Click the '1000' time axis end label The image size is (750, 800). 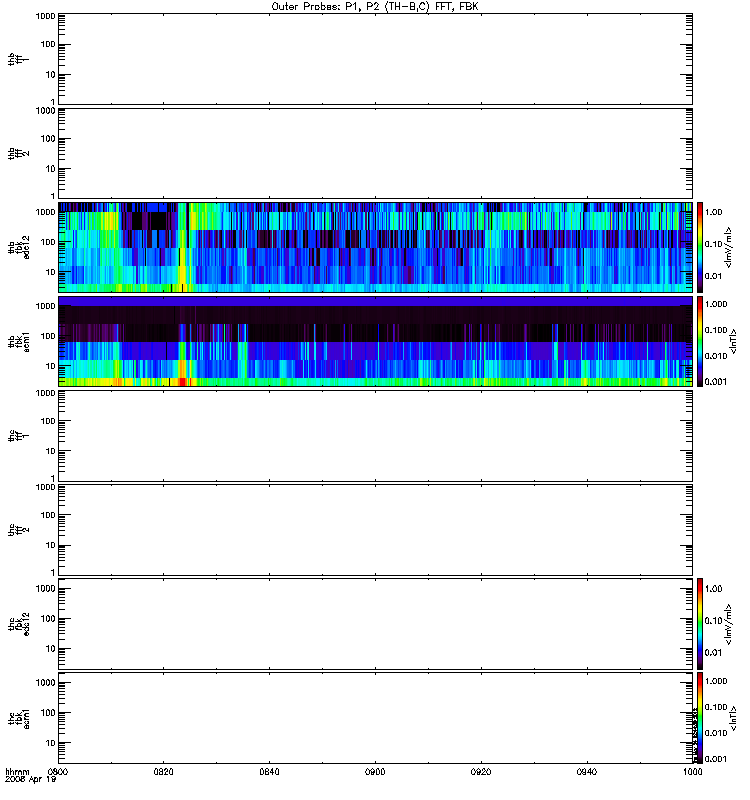click(692, 772)
